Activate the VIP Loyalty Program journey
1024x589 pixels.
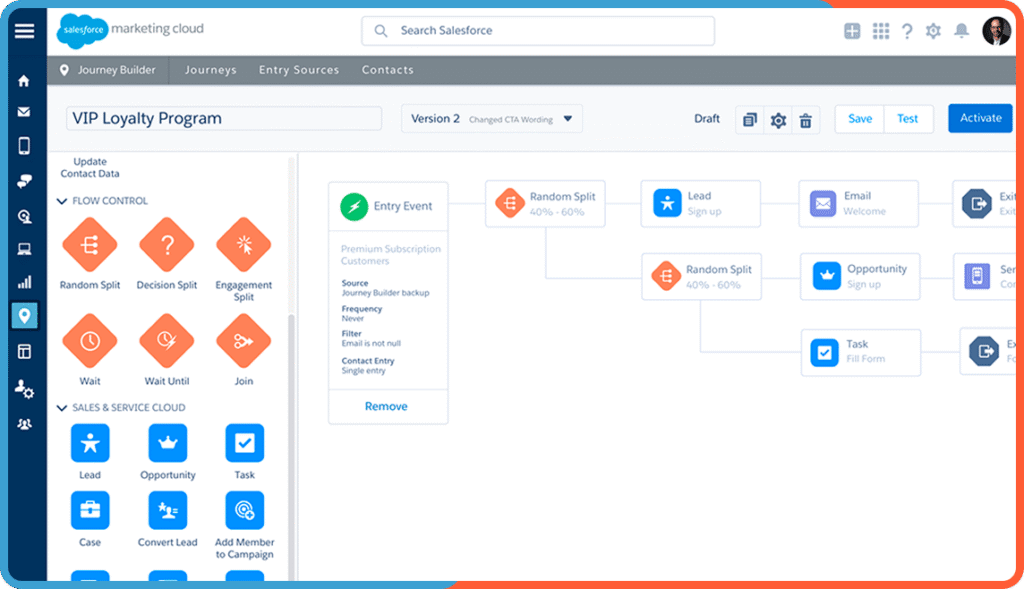(x=980, y=118)
